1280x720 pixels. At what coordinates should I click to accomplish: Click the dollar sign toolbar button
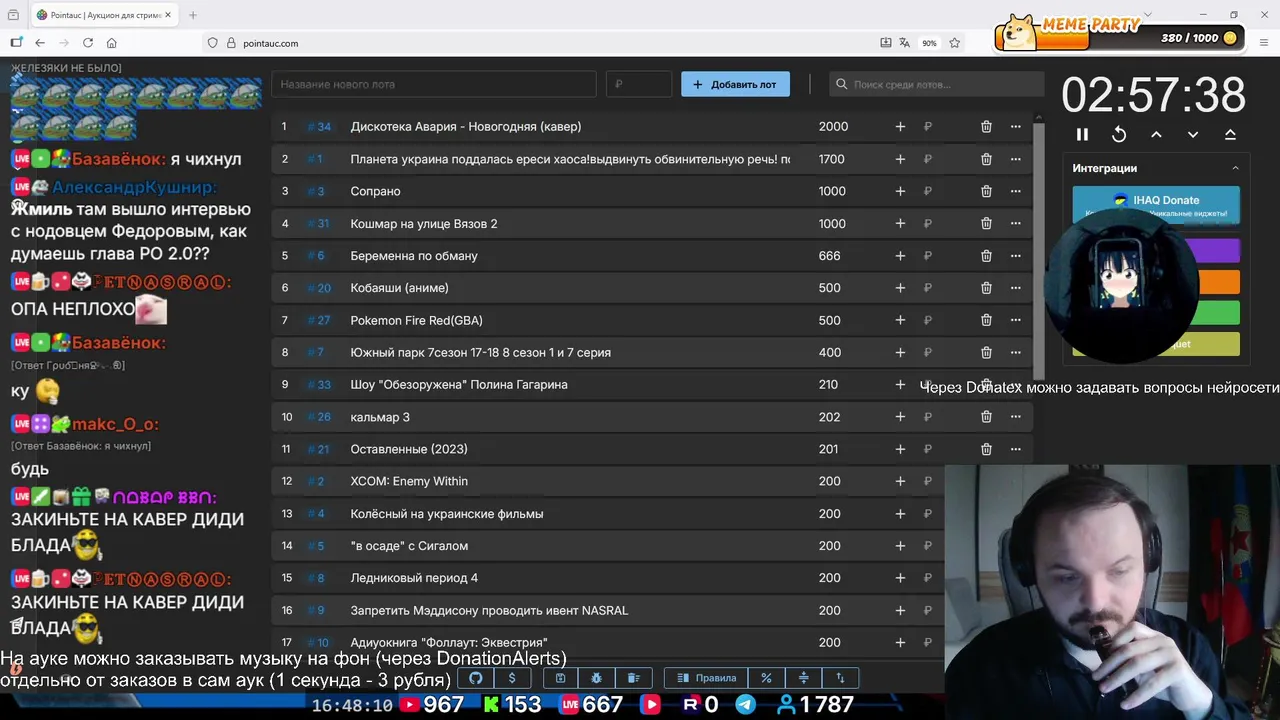click(x=512, y=678)
